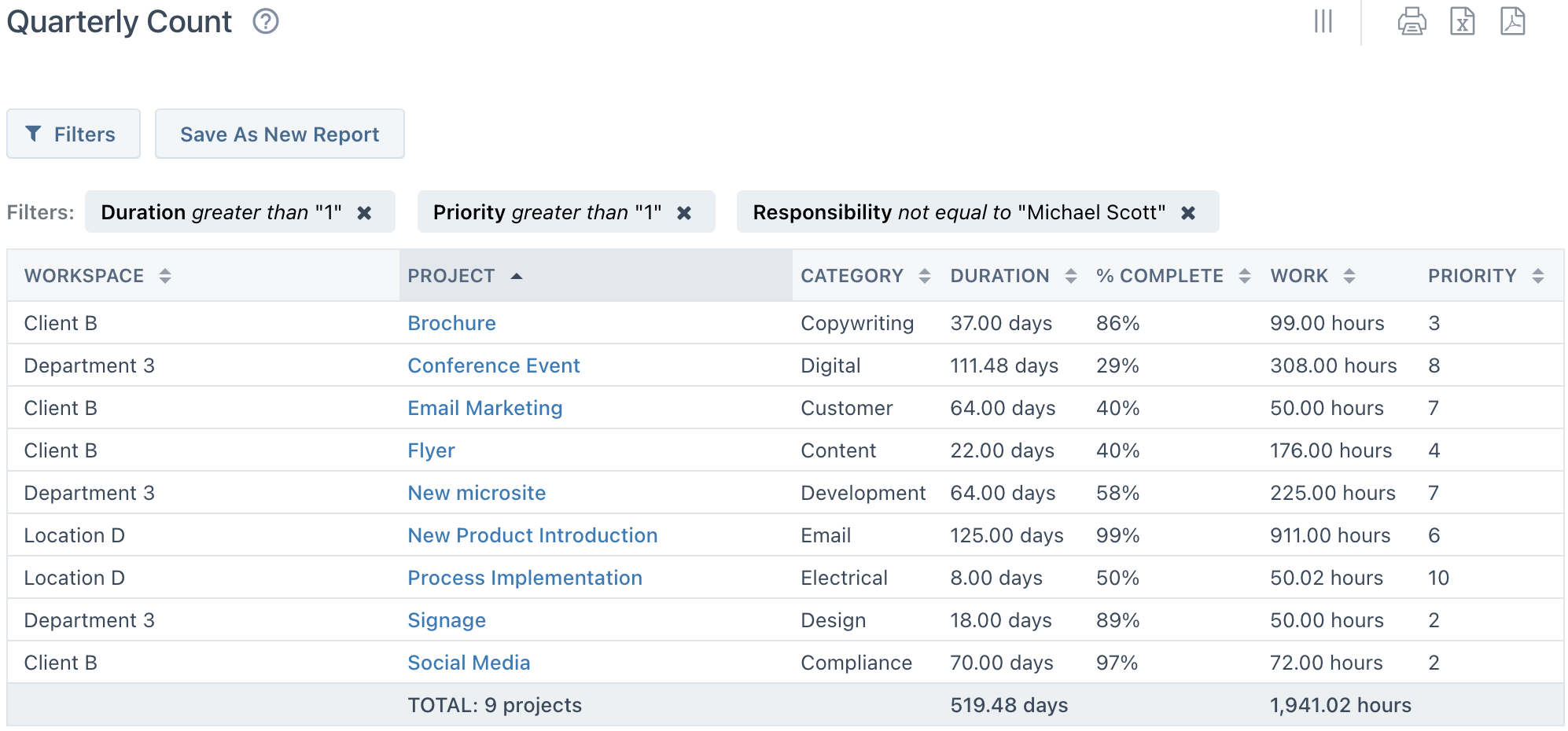Image resolution: width=1568 pixels, height=731 pixels.
Task: Select the Project column header
Action: pyautogui.click(x=451, y=276)
